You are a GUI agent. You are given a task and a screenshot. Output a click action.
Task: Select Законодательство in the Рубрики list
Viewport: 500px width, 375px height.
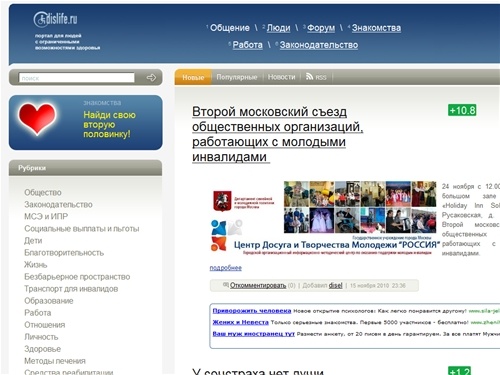coord(58,204)
